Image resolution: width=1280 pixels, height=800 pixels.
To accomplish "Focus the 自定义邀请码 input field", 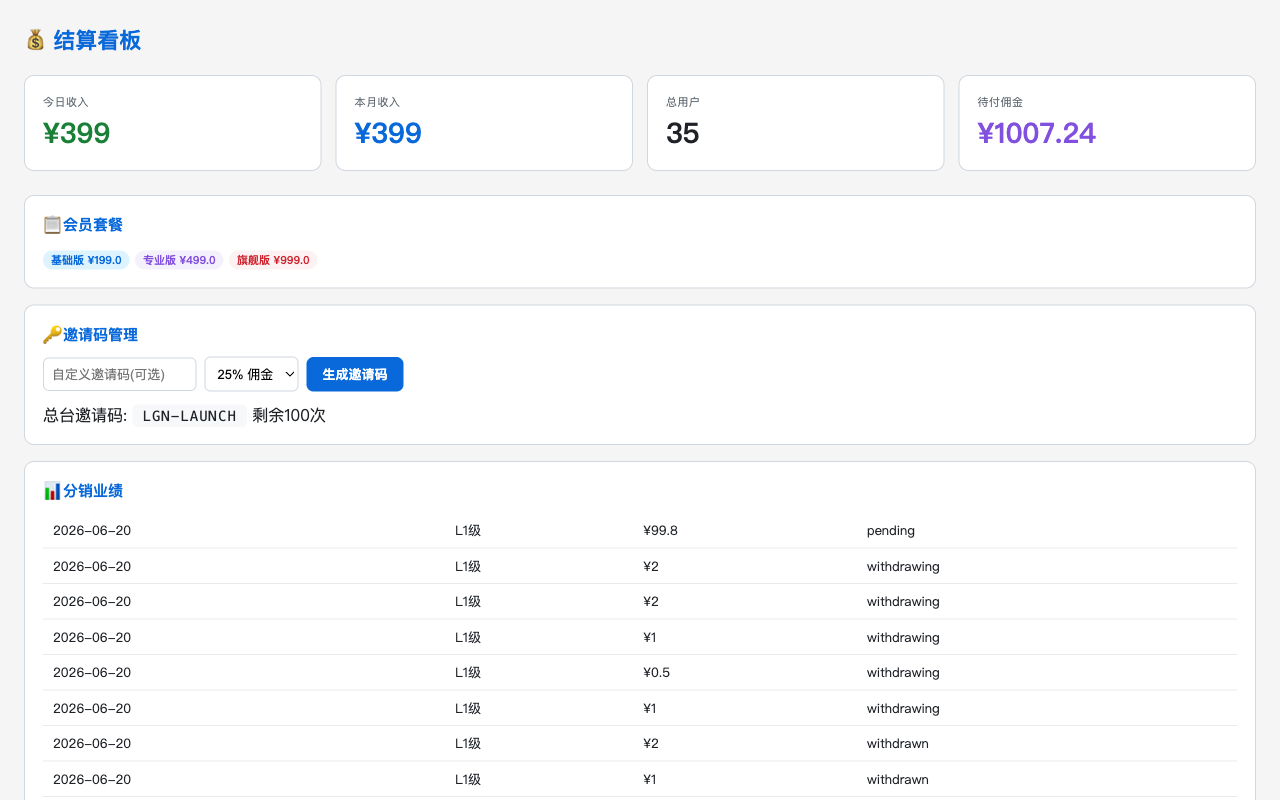I will pos(120,374).
